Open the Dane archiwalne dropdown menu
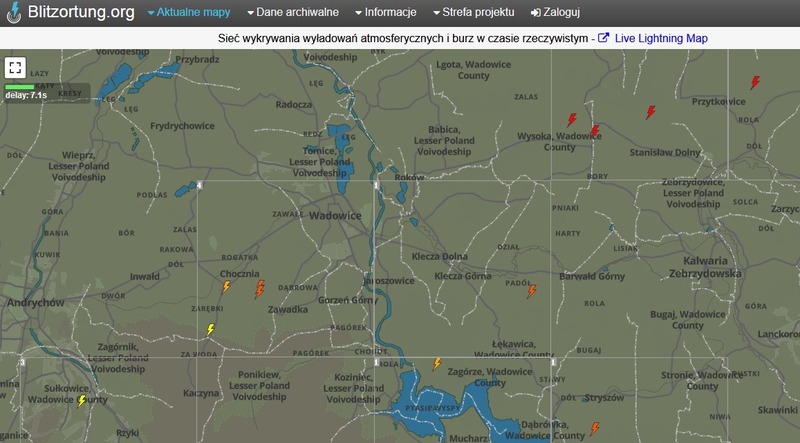Image resolution: width=800 pixels, height=443 pixels. coord(291,13)
